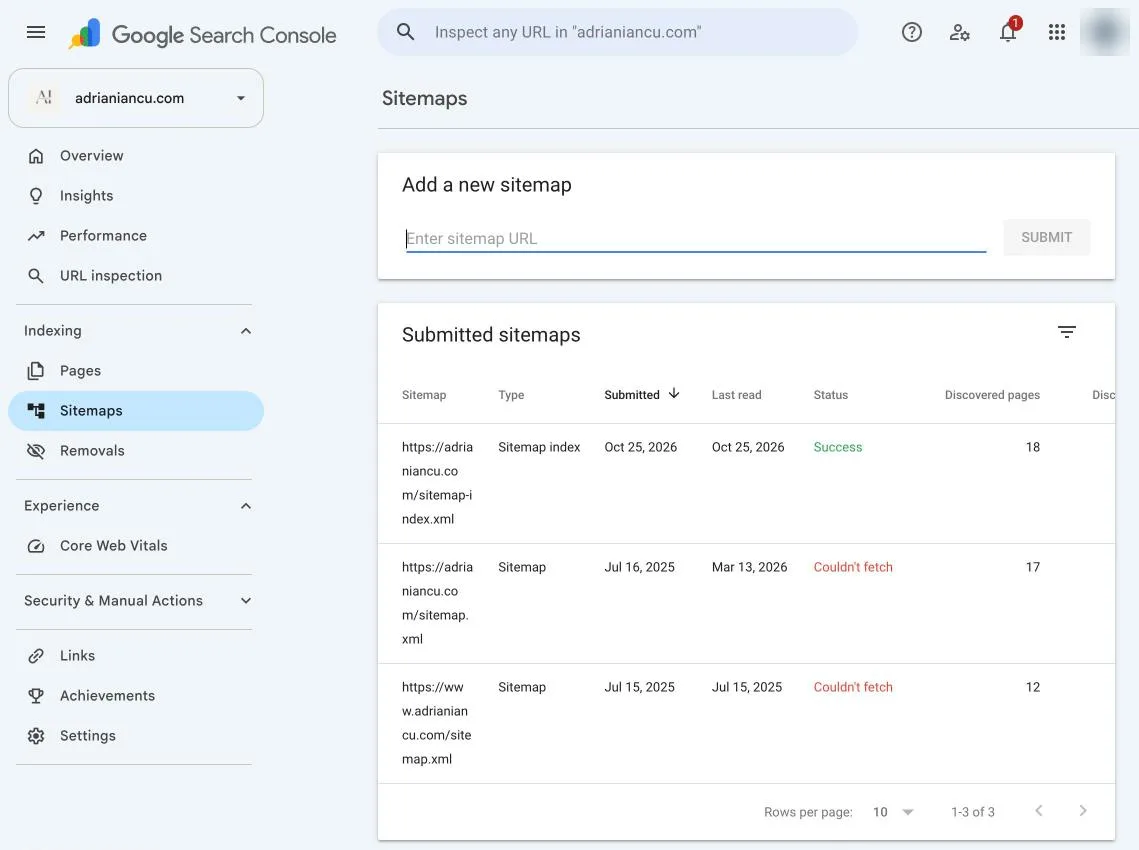Go to the previous page of sitemaps

coord(1039,811)
